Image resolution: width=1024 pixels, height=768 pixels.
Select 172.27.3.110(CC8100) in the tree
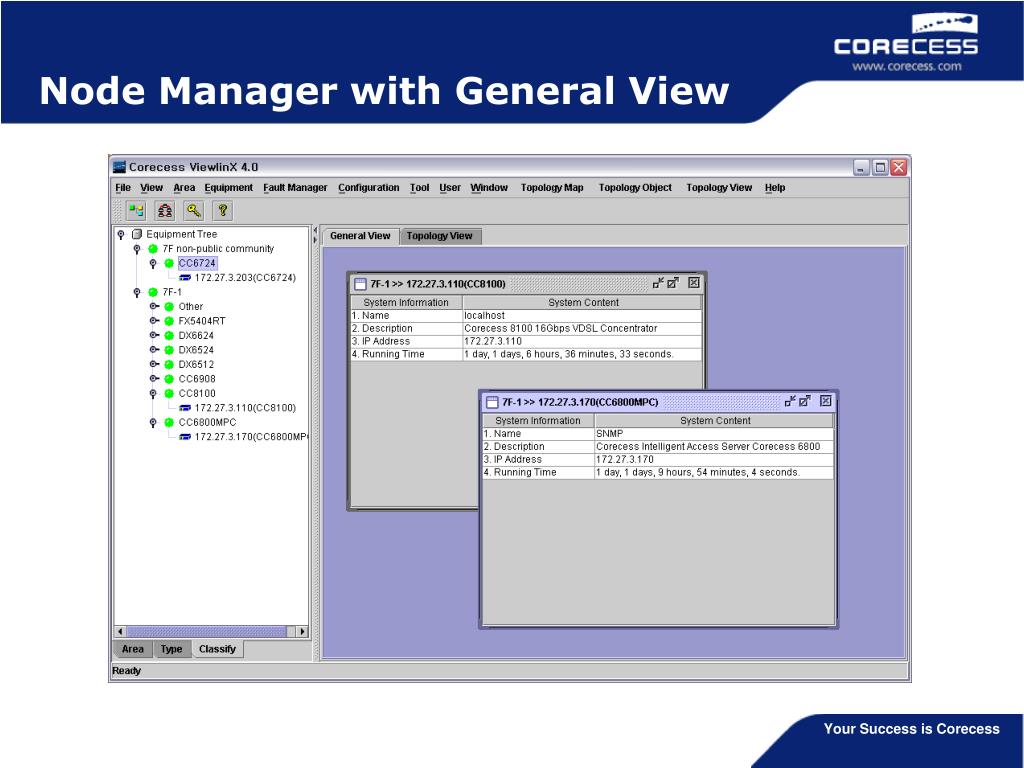tap(245, 408)
